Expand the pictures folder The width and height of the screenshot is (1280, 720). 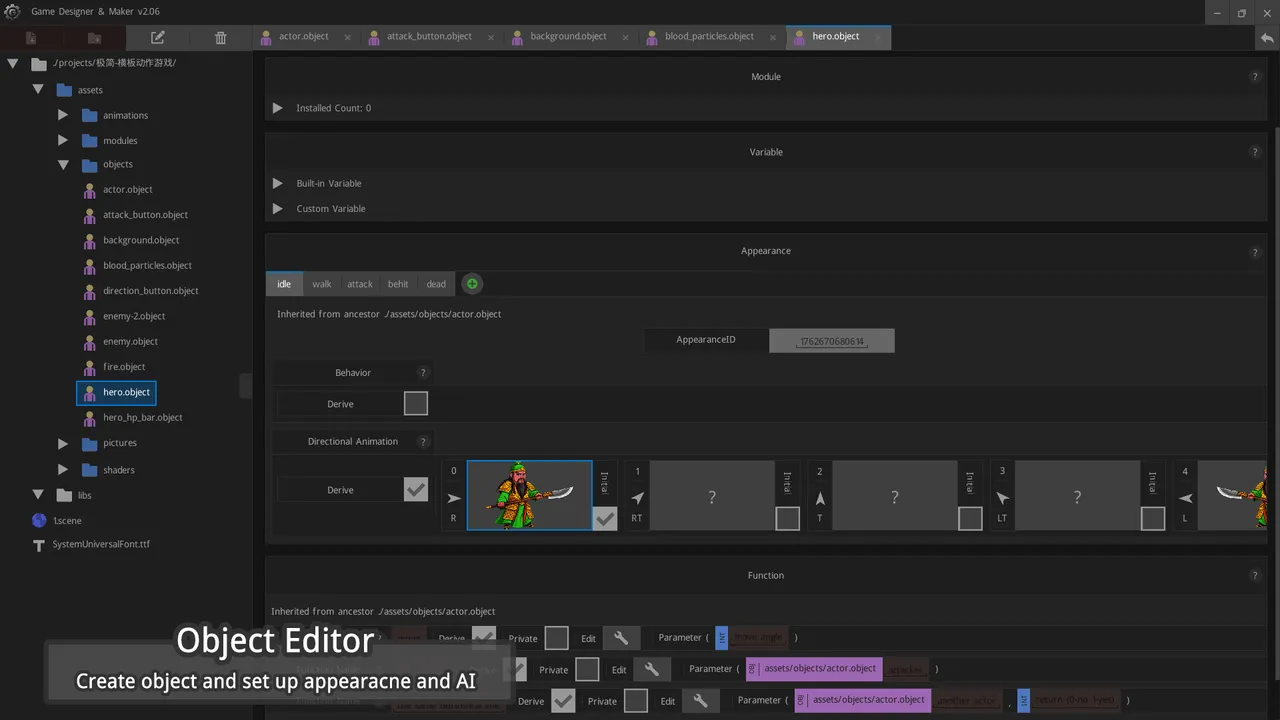pyautogui.click(x=63, y=443)
